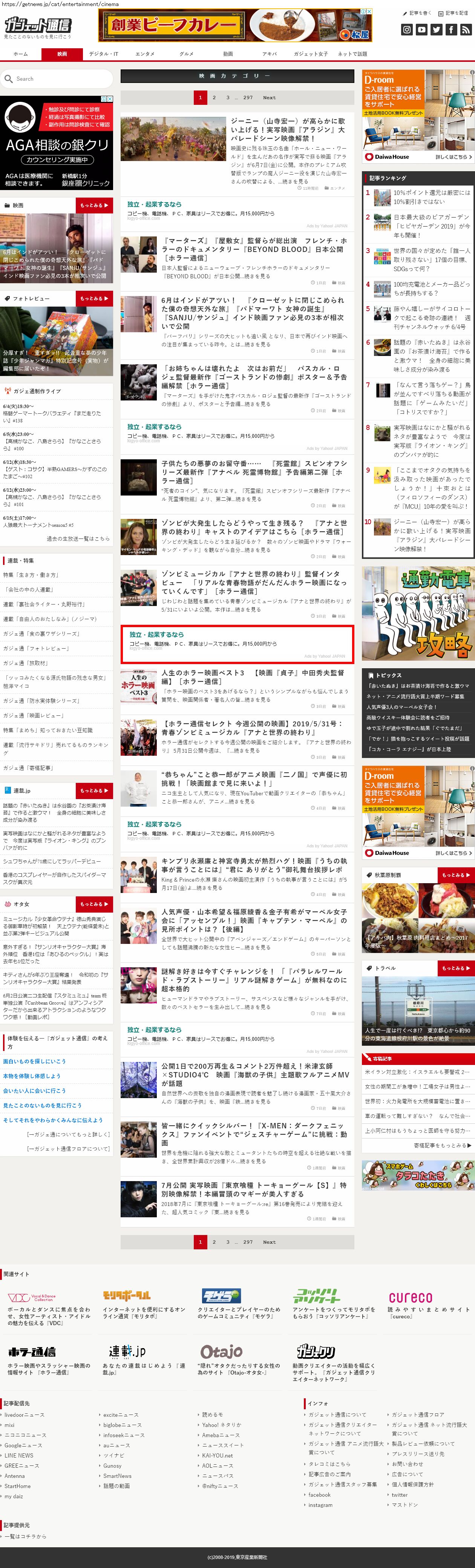Open the Facebook icon in the header
The width and height of the screenshot is (475, 1568).
(451, 29)
